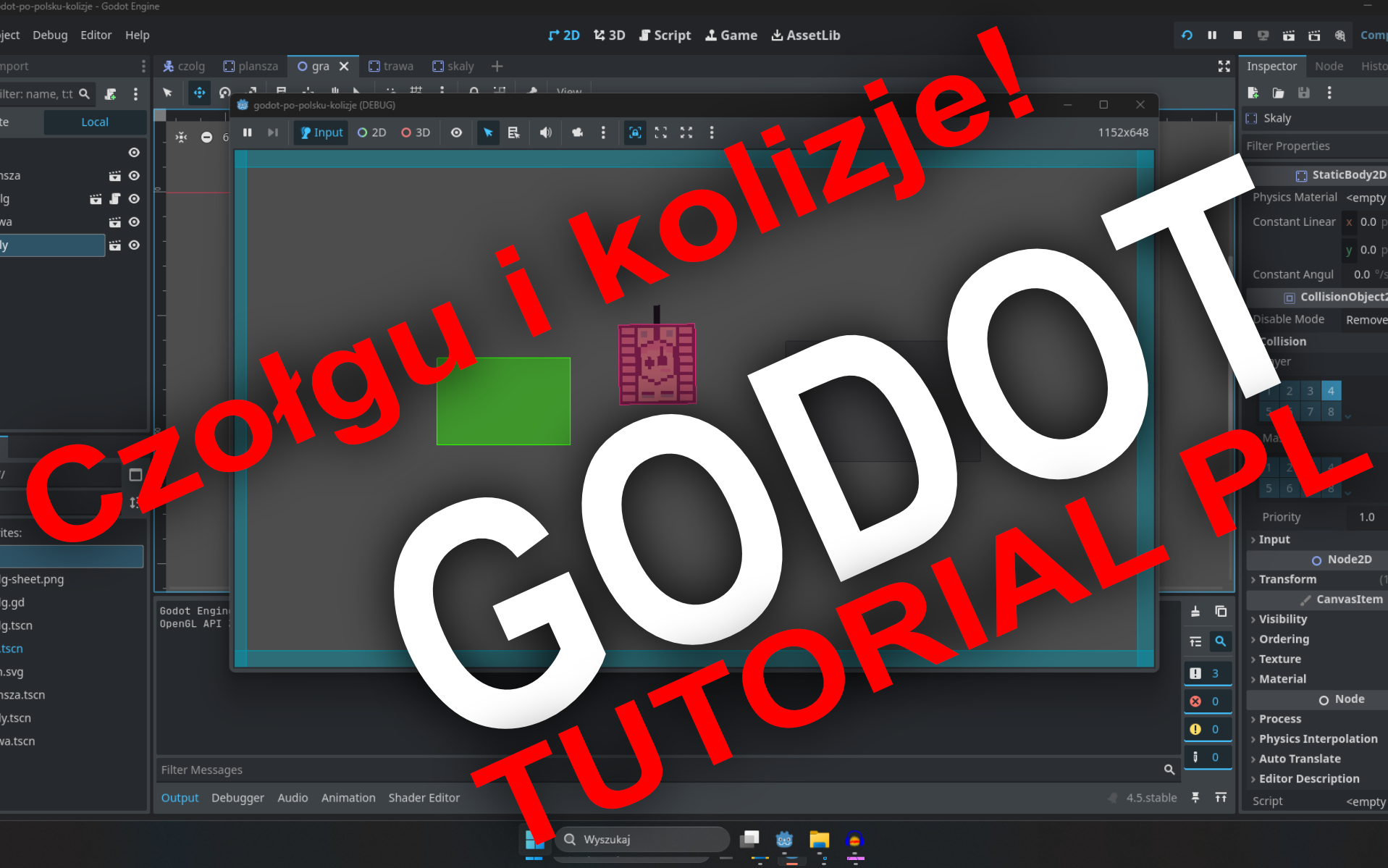Open the Debug menu
Screen dimensions: 1388x868
(50, 35)
